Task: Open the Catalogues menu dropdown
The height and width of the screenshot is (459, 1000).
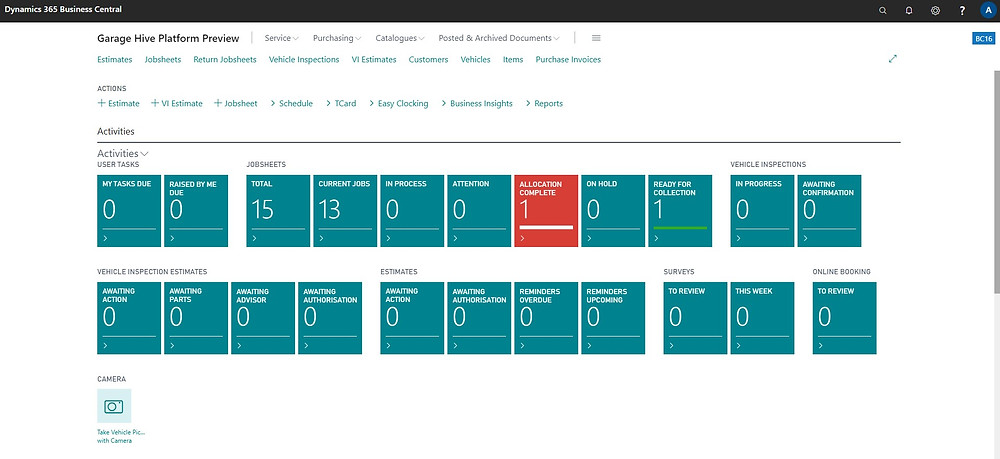Action: point(400,38)
